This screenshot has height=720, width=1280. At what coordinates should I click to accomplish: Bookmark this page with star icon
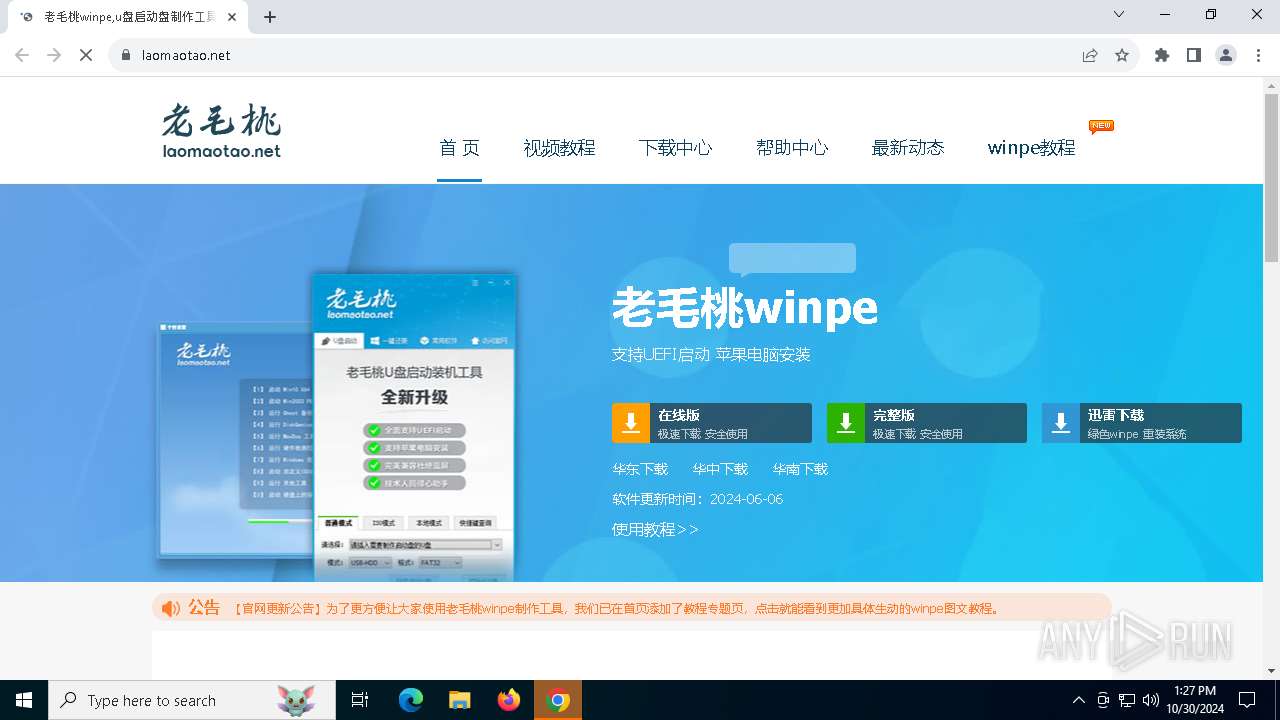[x=1122, y=55]
